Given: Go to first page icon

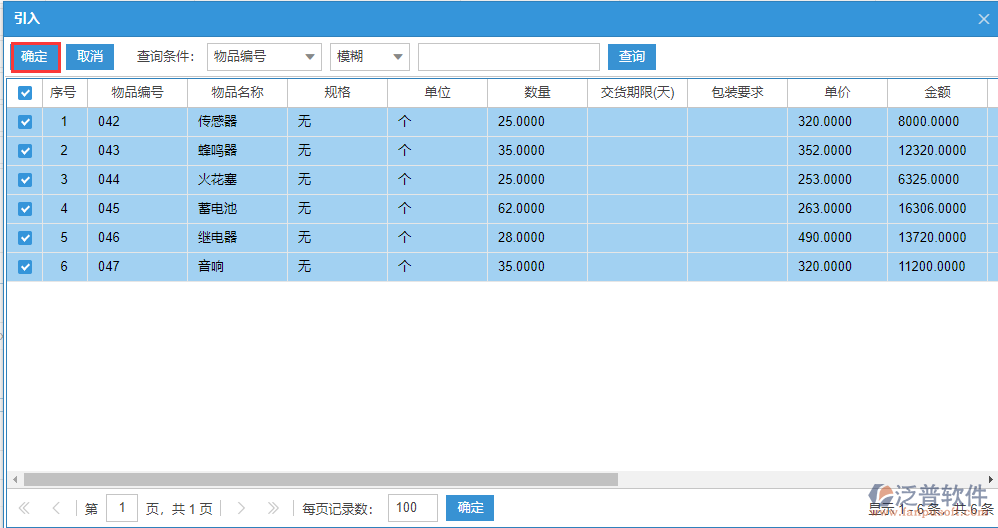Looking at the screenshot, I should (25, 508).
